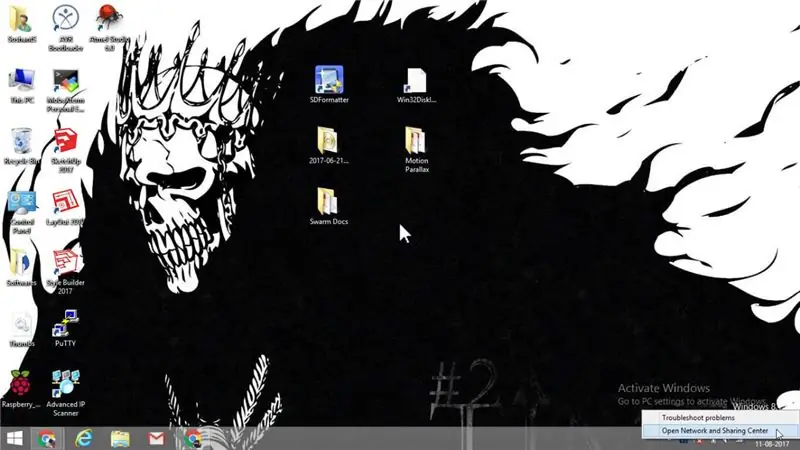Screen dimensions: 800x450
Task: Select the MobaXterm Personal Edition shortcut
Action: 65,90
